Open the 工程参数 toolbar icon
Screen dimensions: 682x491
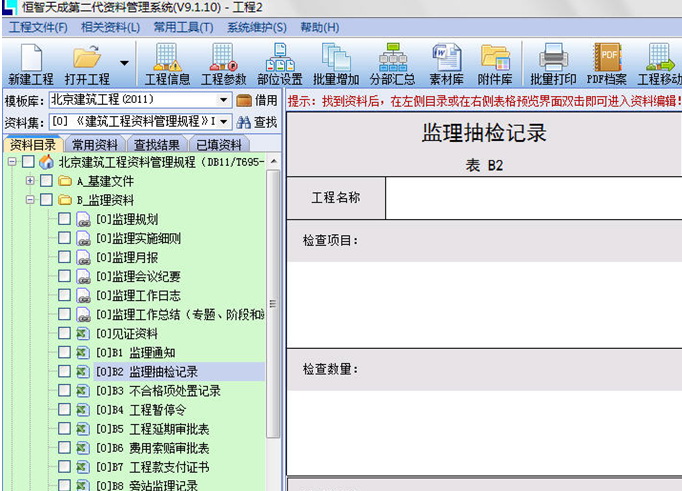[x=223, y=57]
